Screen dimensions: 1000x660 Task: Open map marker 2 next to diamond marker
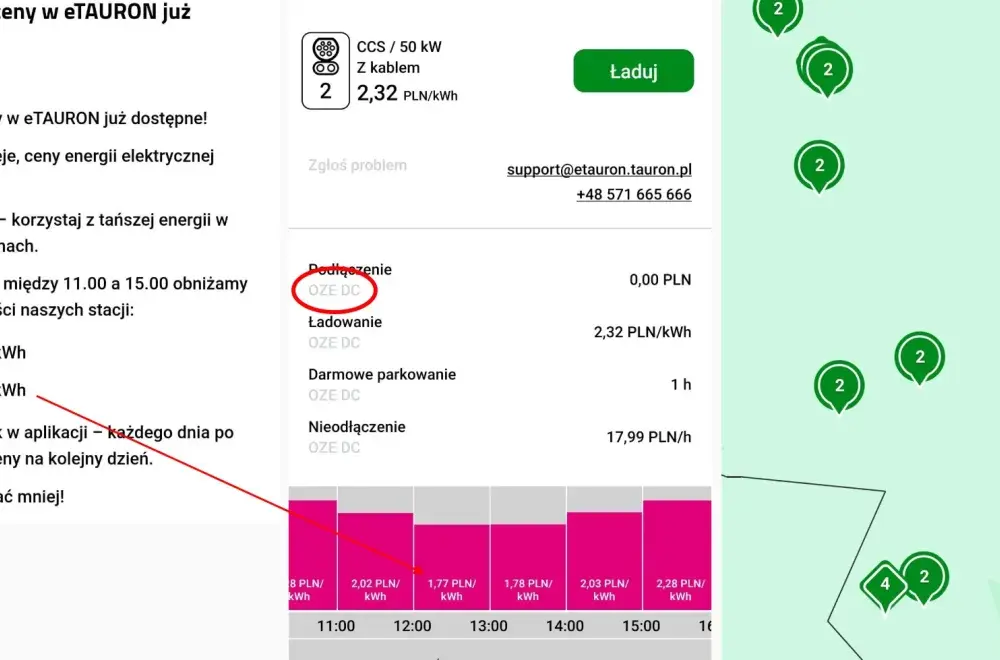[924, 577]
